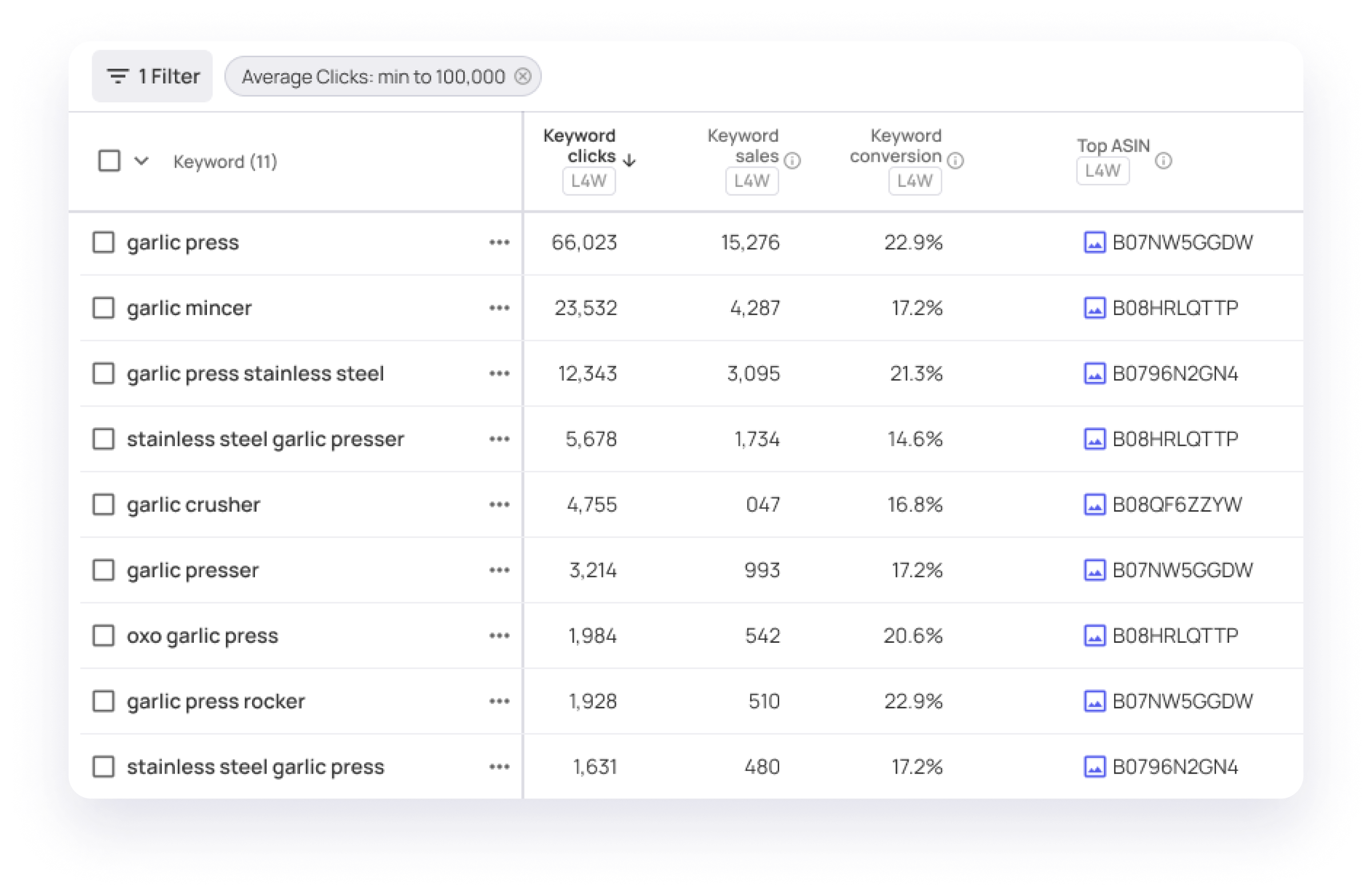Remove the Average Clicks filter chip
This screenshot has height=895, width=1372.
(x=523, y=76)
